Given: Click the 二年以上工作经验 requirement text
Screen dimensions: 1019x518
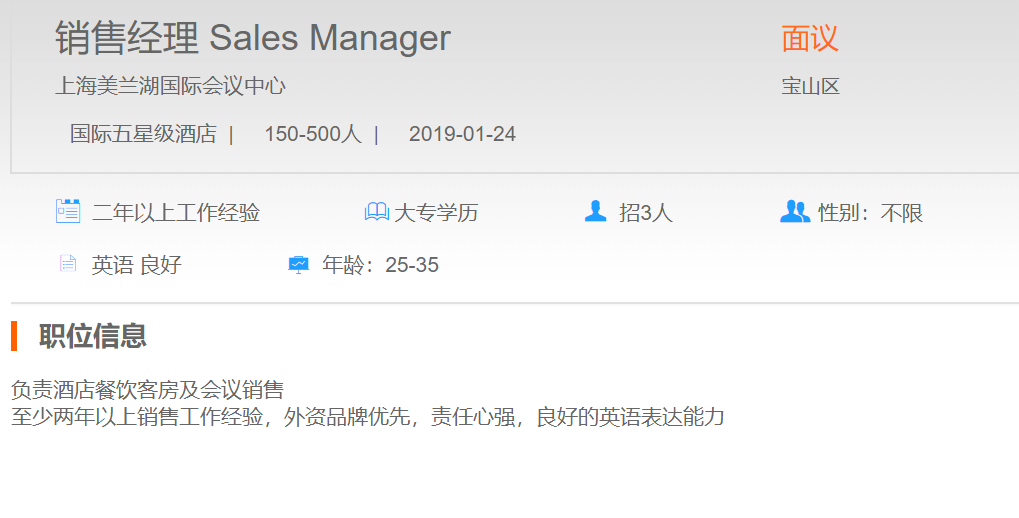Looking at the screenshot, I should tap(176, 212).
